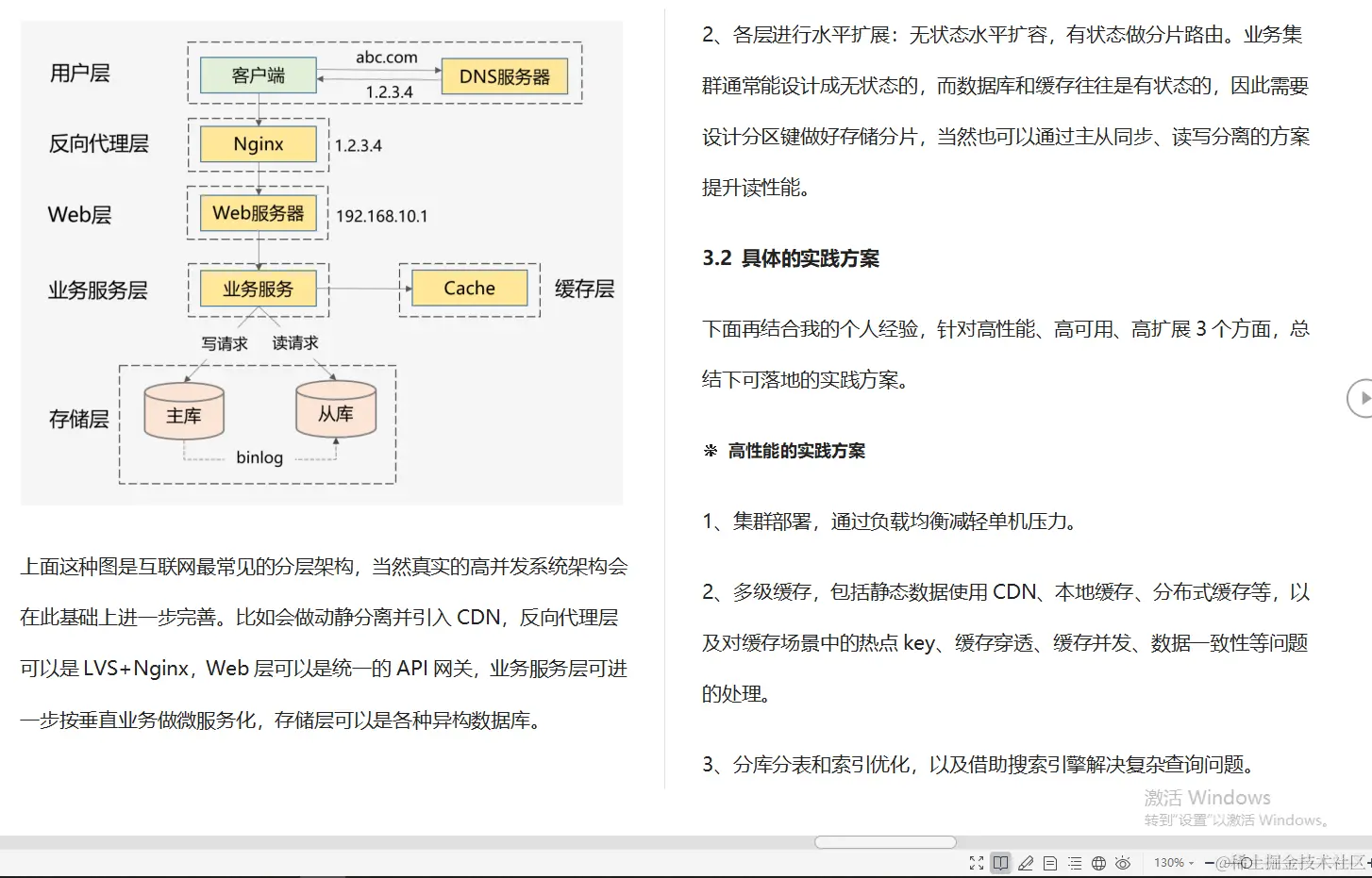This screenshot has width=1372, height=878.
Task: Enable eye-protection mode via the eye icon
Action: [x=1123, y=863]
